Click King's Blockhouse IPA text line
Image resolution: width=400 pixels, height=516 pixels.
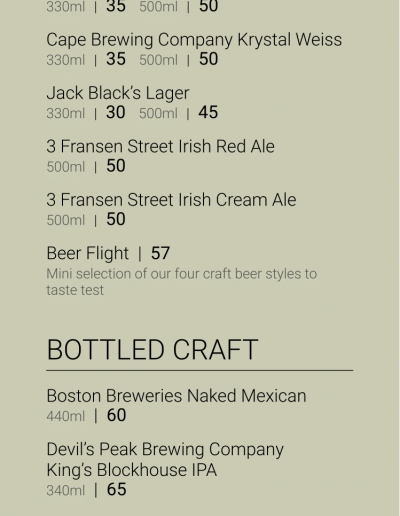tap(132, 470)
